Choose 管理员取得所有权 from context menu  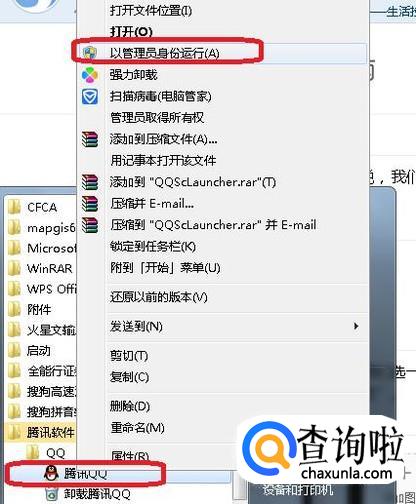point(157,118)
